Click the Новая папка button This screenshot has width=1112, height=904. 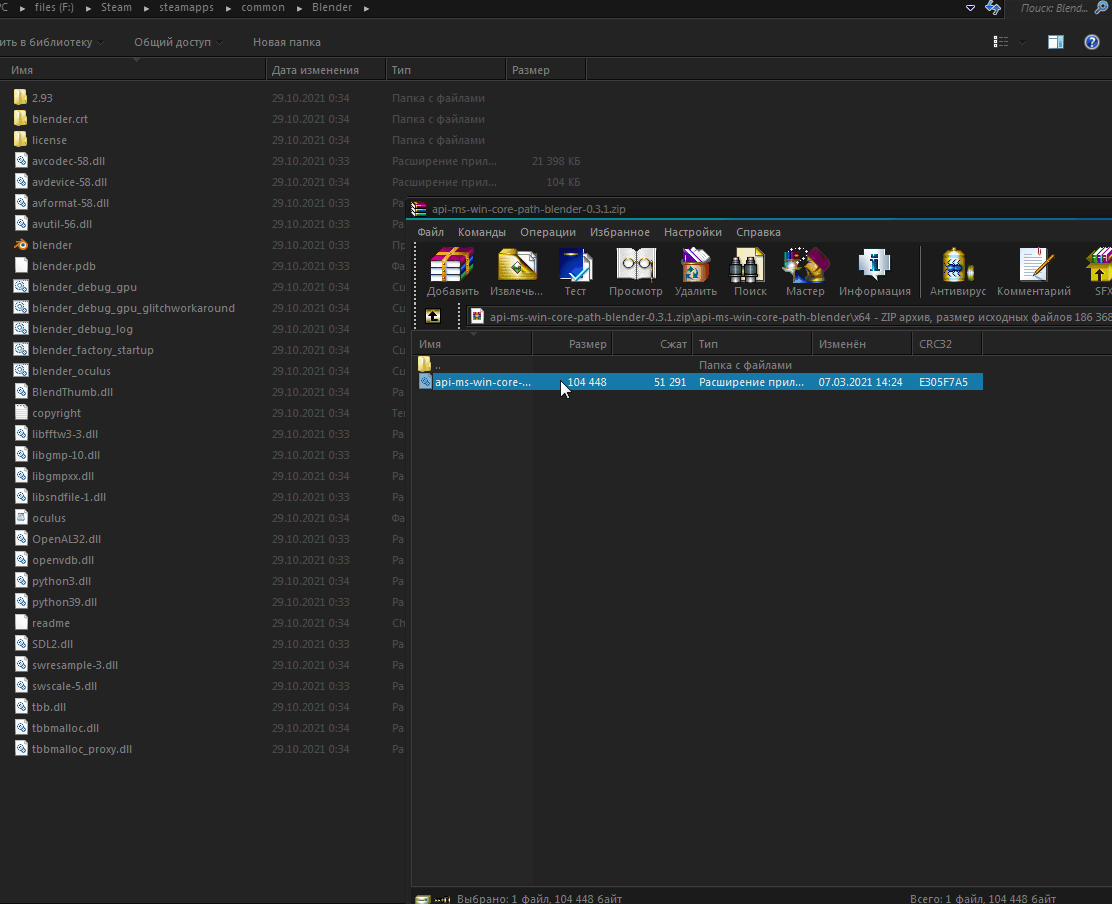289,42
